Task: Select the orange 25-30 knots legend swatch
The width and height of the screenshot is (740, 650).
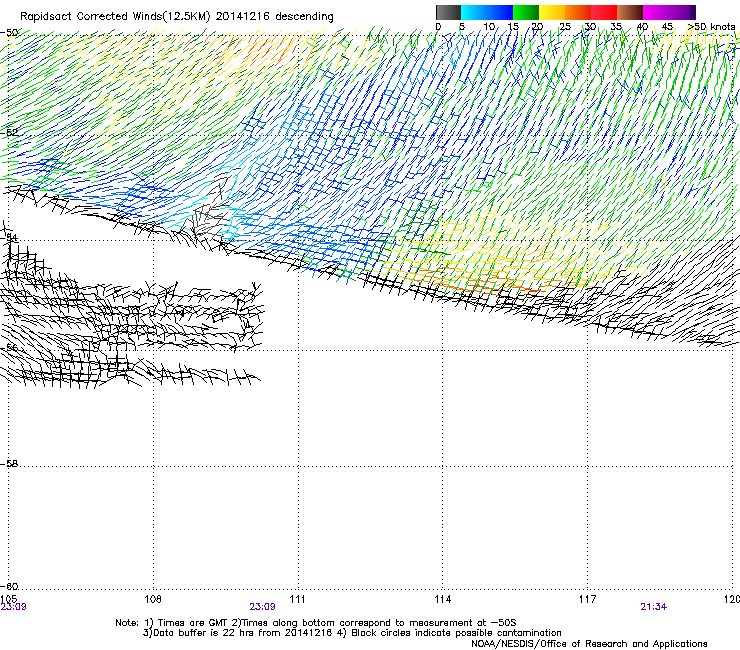Action: (578, 12)
